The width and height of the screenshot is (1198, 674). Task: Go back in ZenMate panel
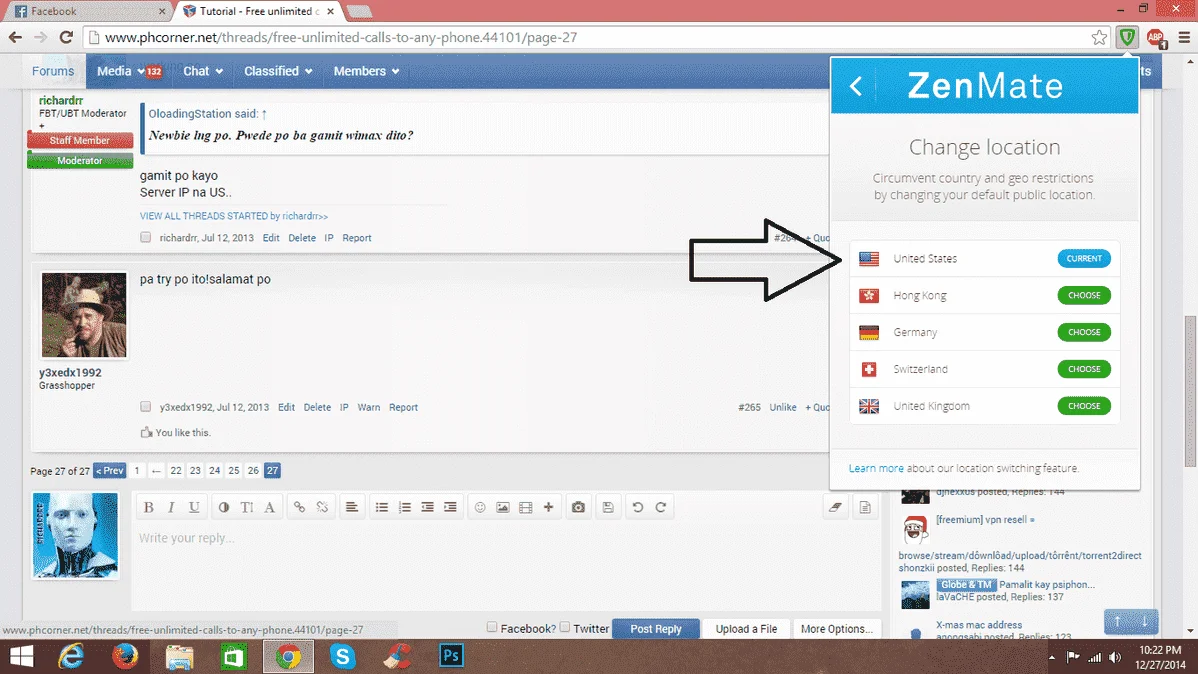(x=856, y=86)
